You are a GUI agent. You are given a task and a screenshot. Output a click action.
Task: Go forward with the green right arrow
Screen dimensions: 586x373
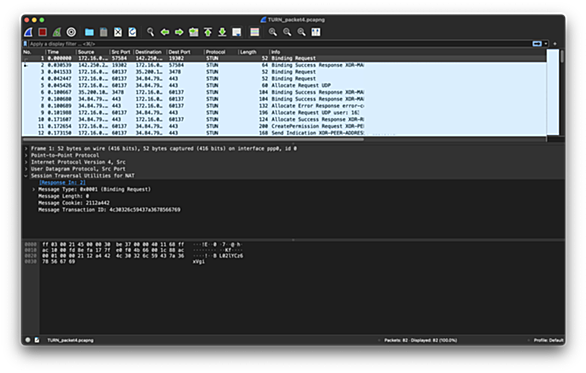tap(179, 32)
